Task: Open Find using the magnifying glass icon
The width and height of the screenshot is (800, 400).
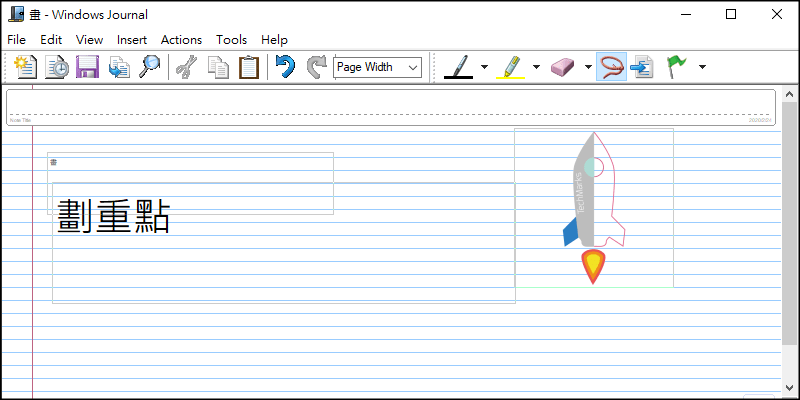Action: click(149, 67)
